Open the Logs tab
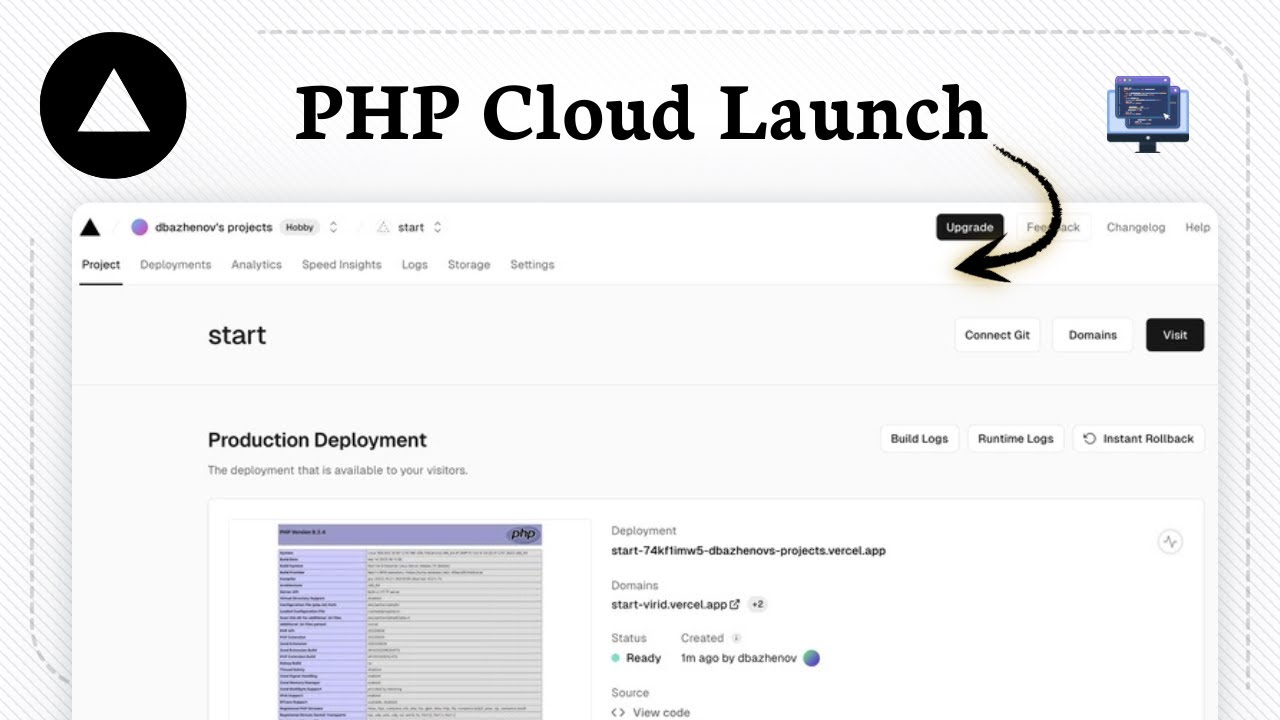 click(x=415, y=265)
